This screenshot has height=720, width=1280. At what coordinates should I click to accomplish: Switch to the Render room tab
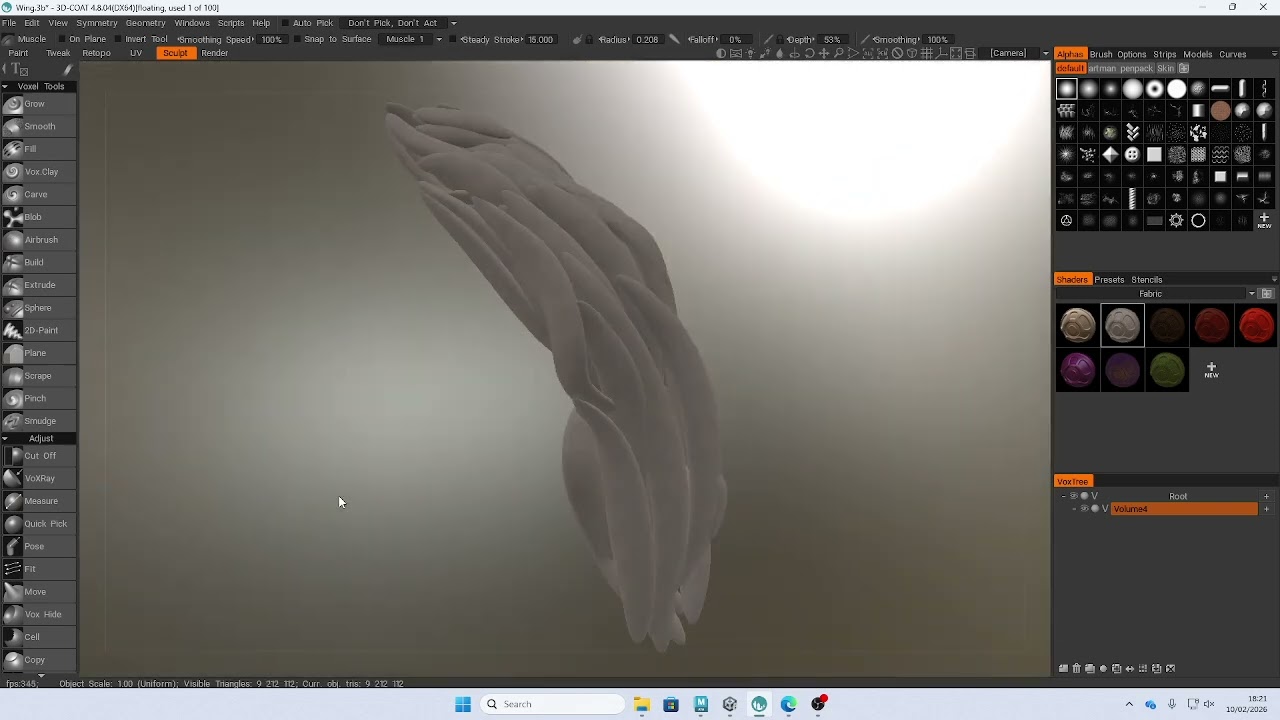215,53
